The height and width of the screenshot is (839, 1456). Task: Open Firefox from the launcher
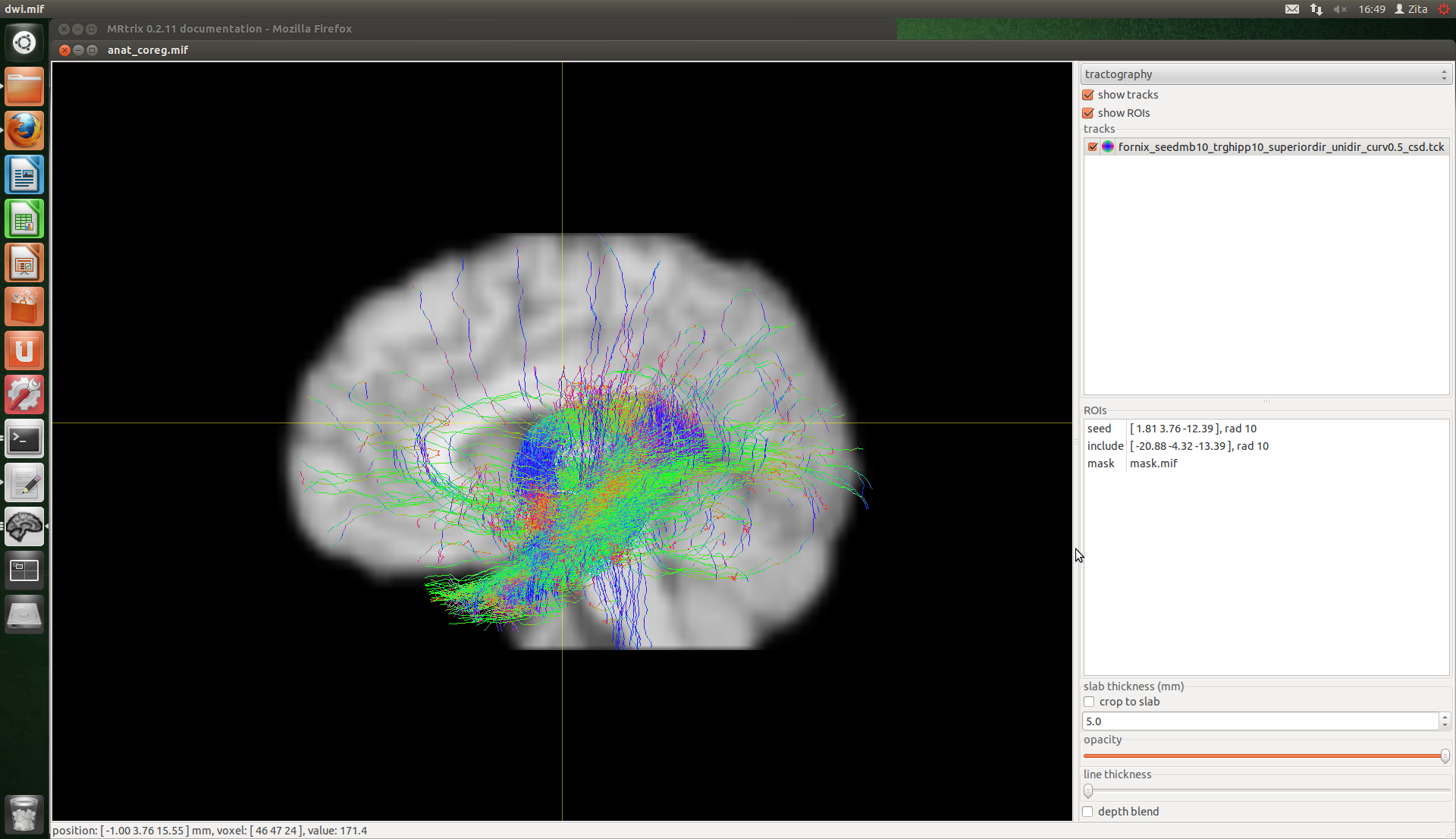click(24, 130)
